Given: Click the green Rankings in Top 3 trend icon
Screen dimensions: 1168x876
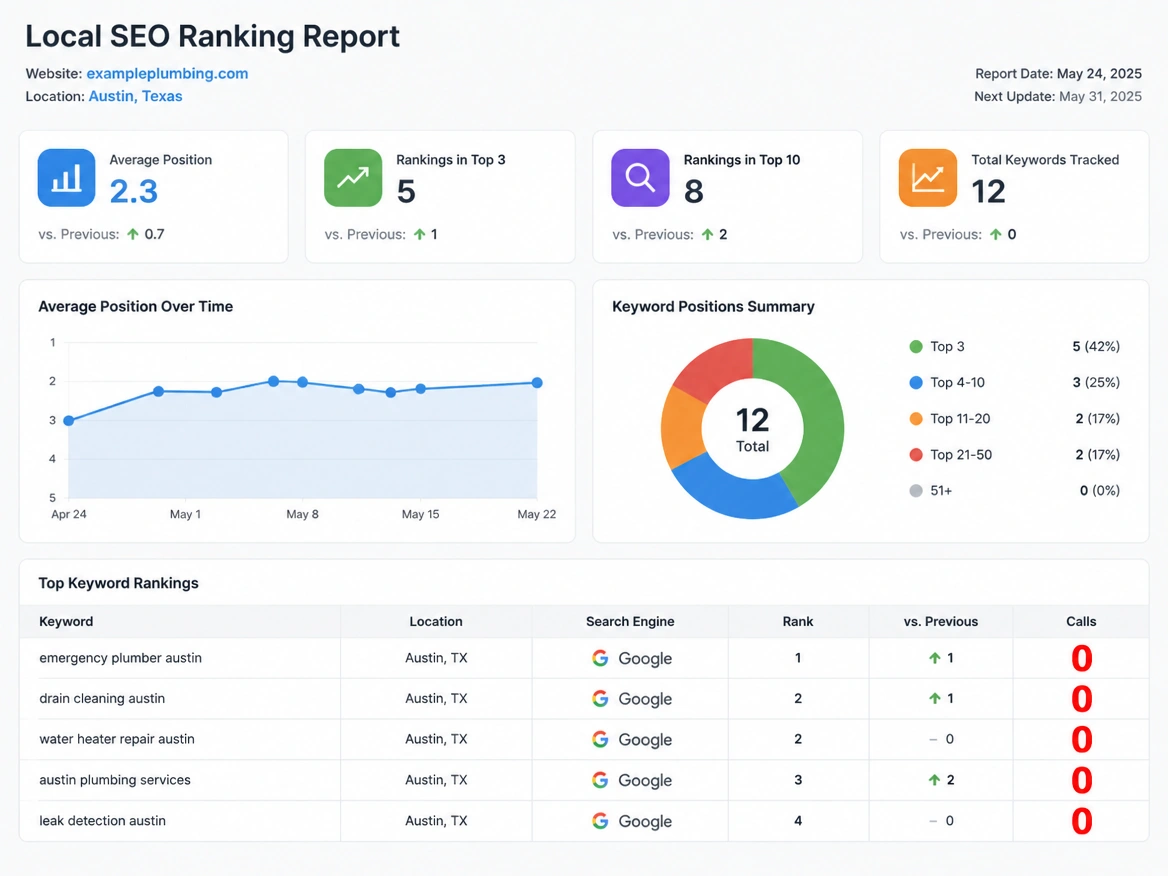Looking at the screenshot, I should [x=353, y=178].
